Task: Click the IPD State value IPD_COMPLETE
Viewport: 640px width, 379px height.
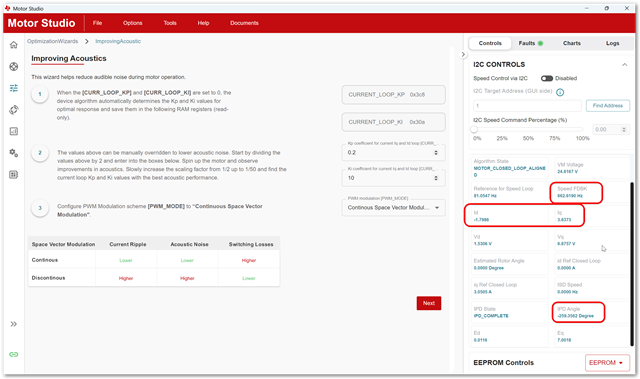Action: point(491,316)
